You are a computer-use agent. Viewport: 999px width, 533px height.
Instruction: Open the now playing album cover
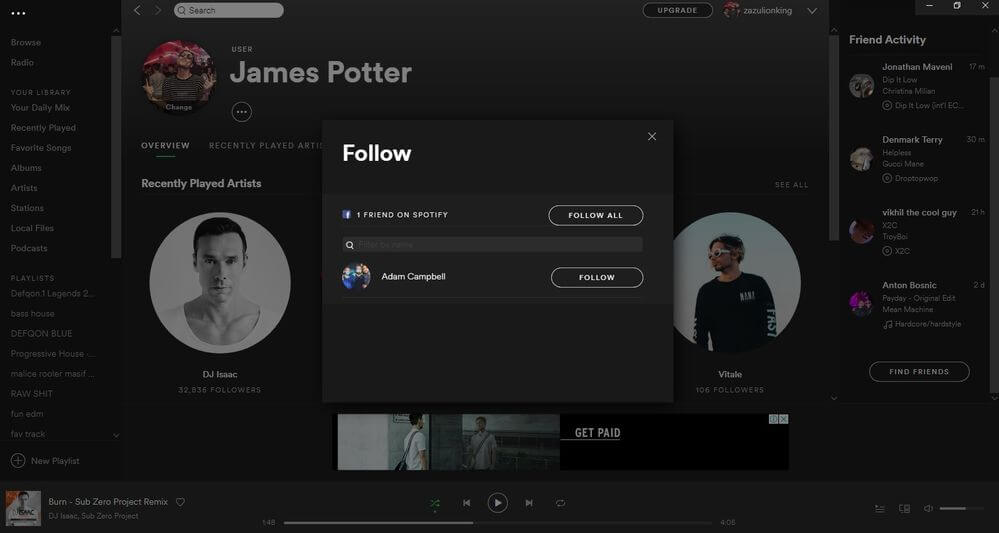[x=24, y=508]
